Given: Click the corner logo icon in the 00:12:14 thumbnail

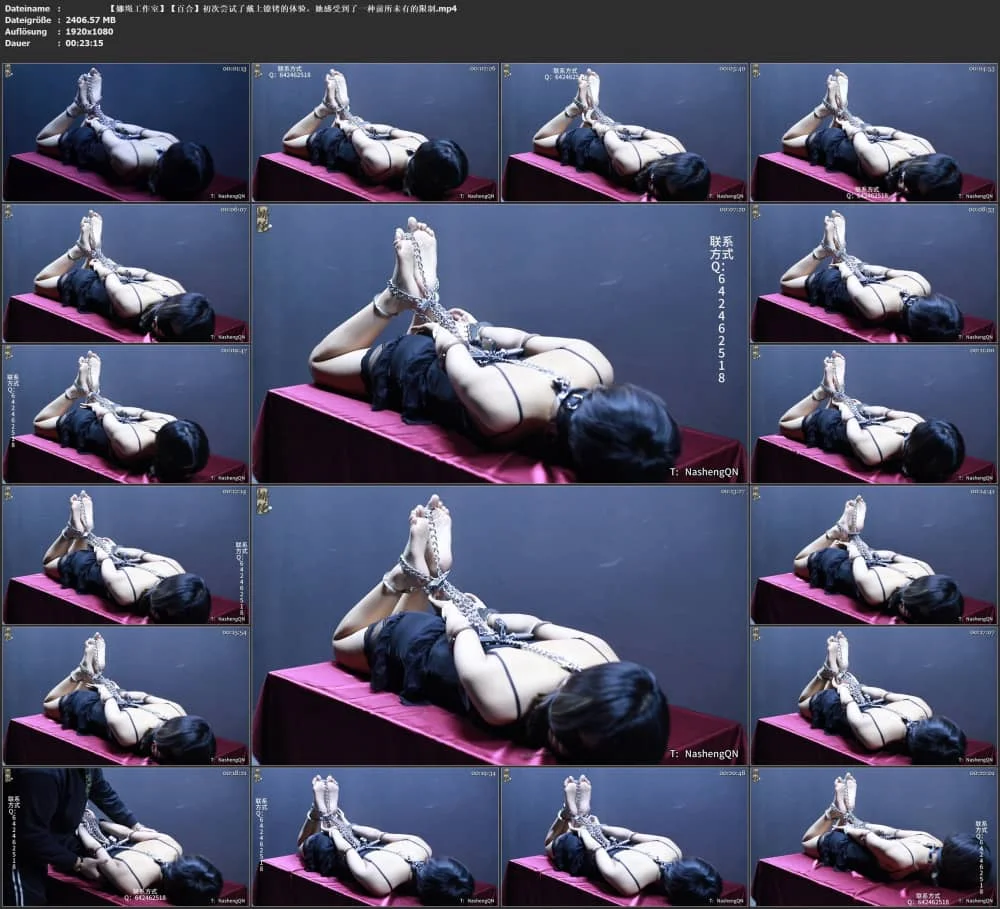Looking at the screenshot, I should pyautogui.click(x=8, y=493).
